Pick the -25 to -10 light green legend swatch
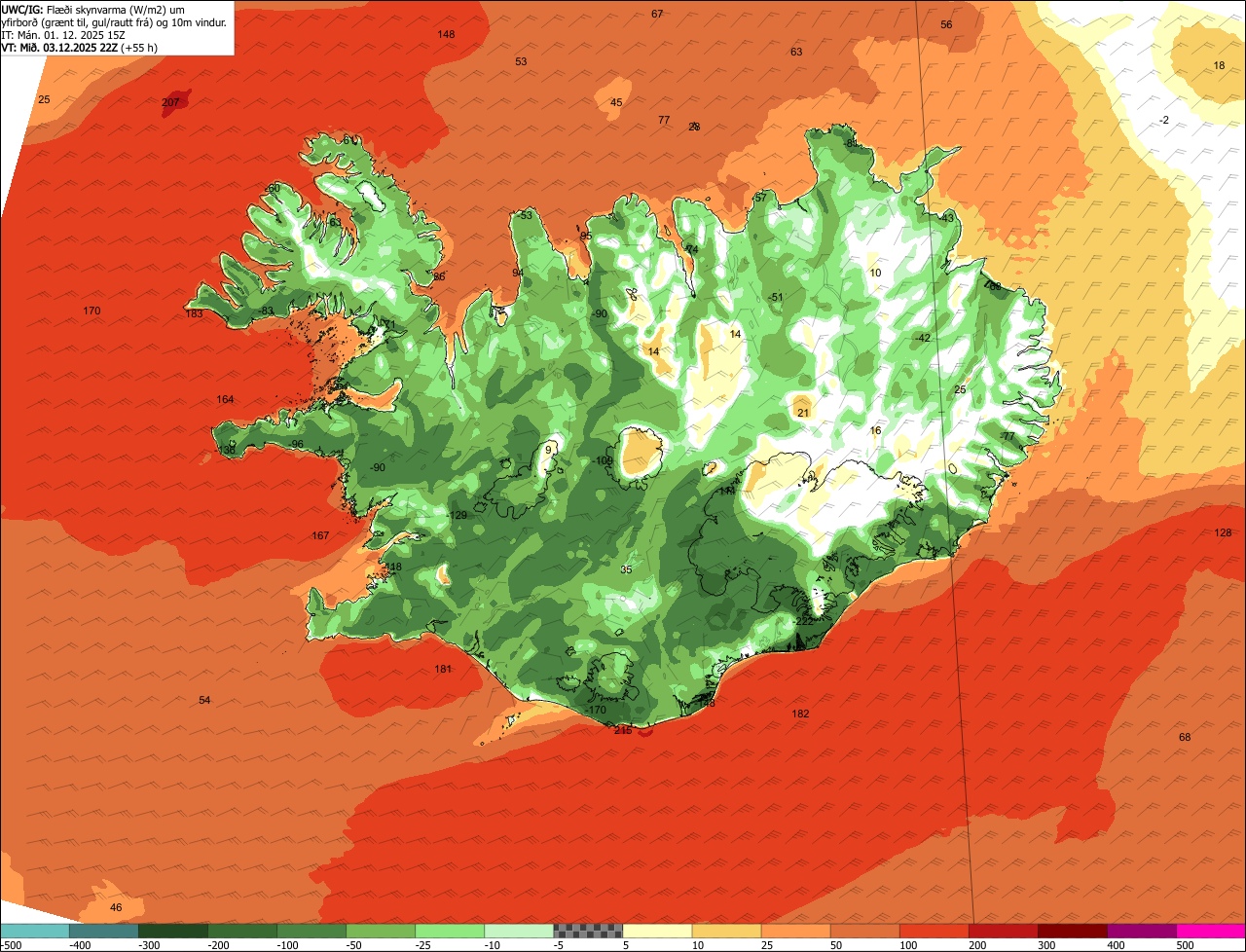The width and height of the screenshot is (1246, 952). pyautogui.click(x=449, y=931)
